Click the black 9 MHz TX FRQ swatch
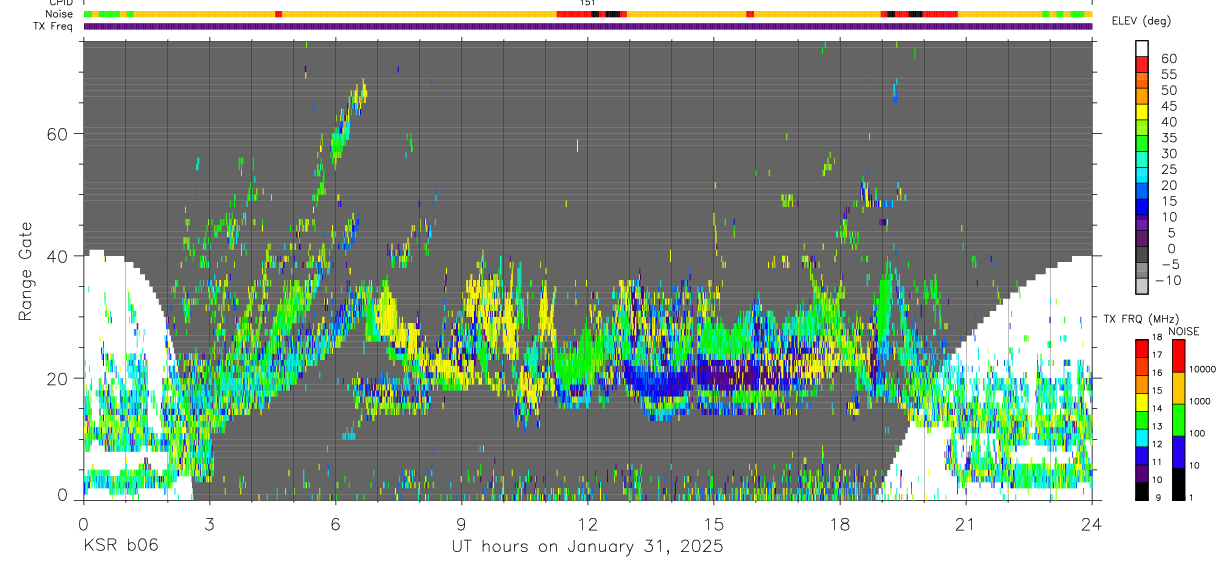The width and height of the screenshot is (1228, 567). pos(1142,491)
